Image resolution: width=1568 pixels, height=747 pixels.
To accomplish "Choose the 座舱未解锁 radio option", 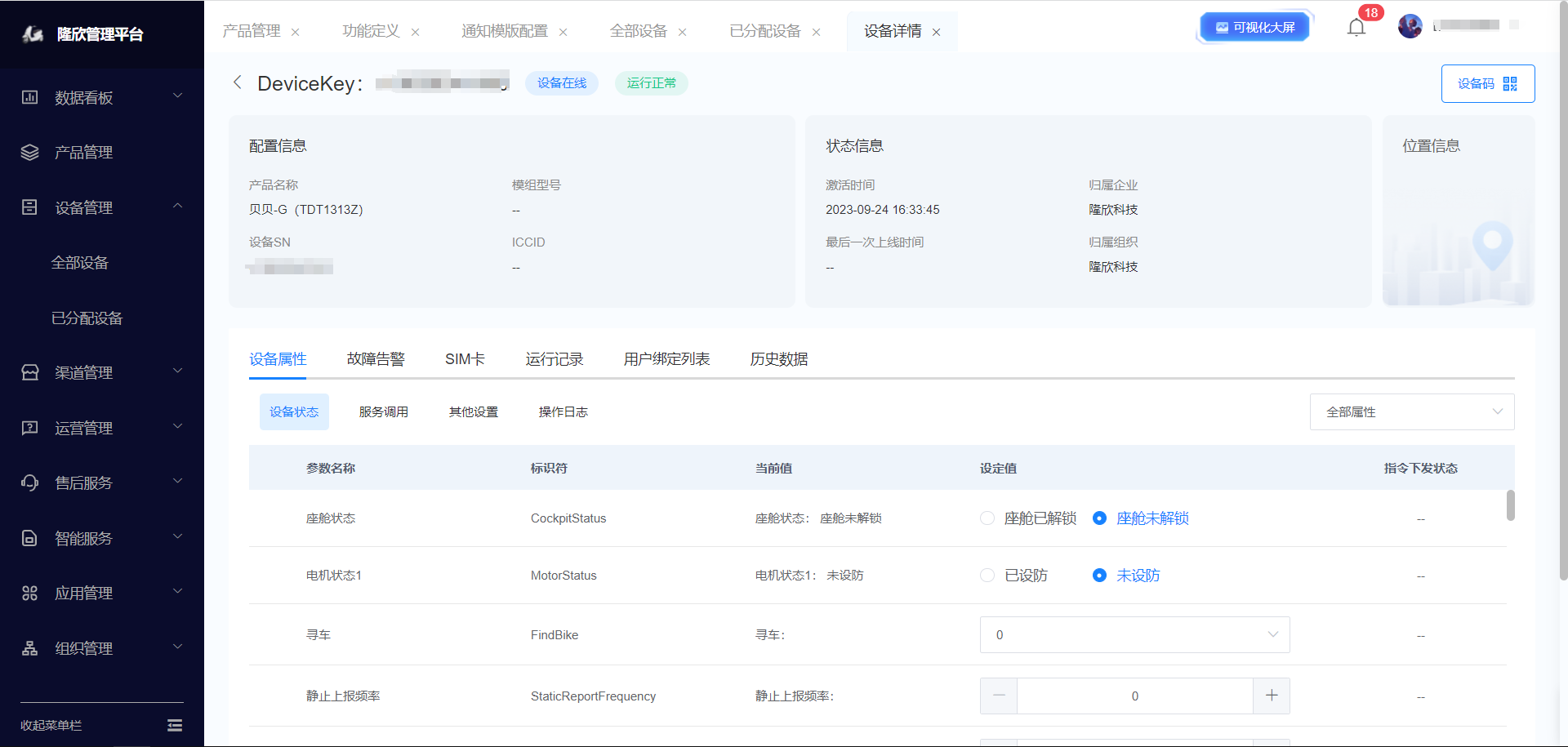I will [x=1099, y=518].
